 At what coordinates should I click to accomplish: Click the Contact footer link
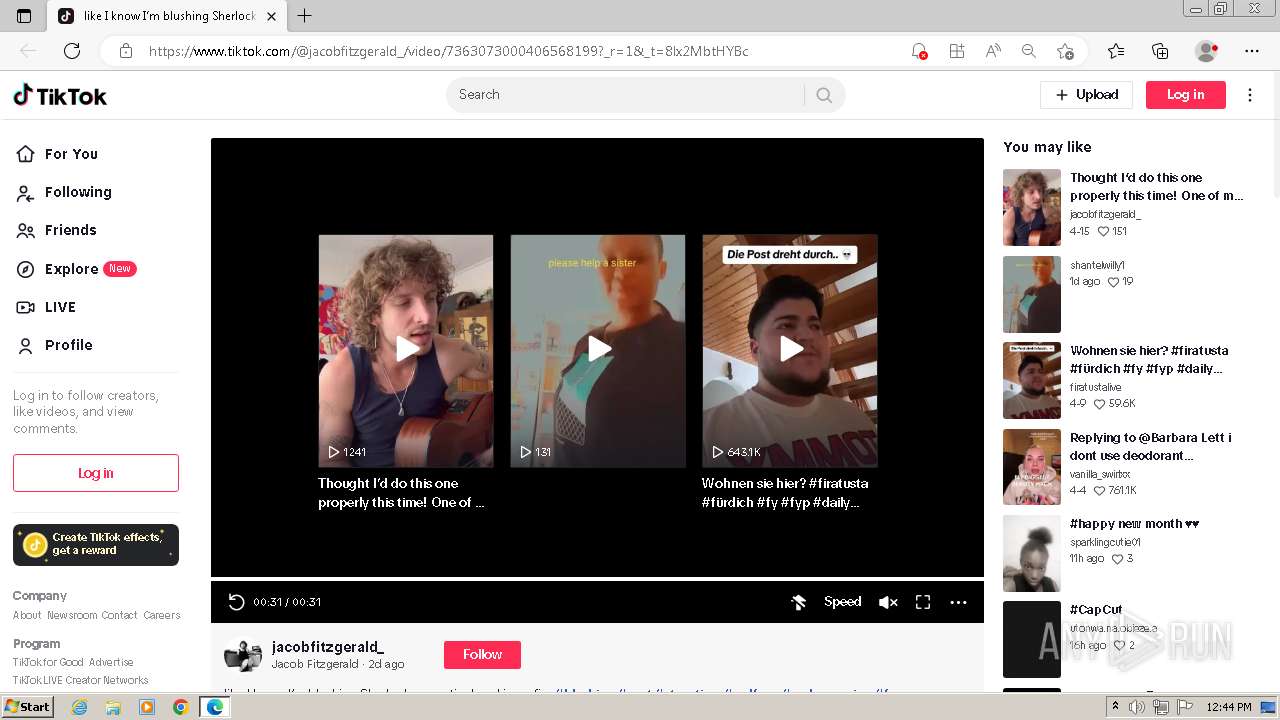tap(119, 615)
